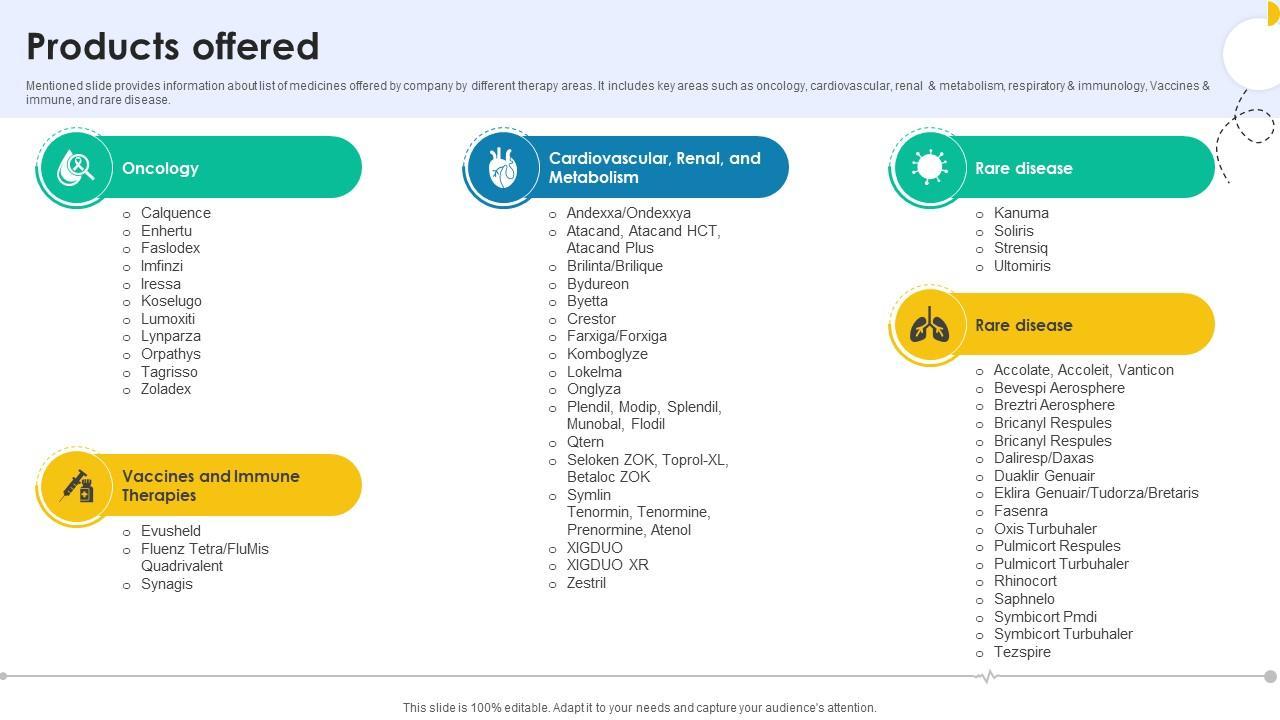Click Ultomiris under the green Rare disease
1280x720 pixels.
(x=1022, y=266)
